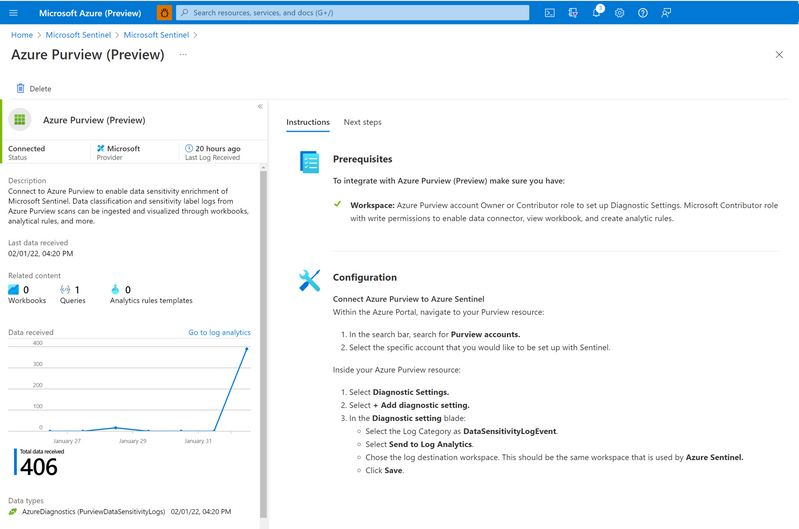Screen dimensions: 799x529
Task: Click the Connect Azure Purview to Azure Sentinel text
Action: click(x=409, y=299)
